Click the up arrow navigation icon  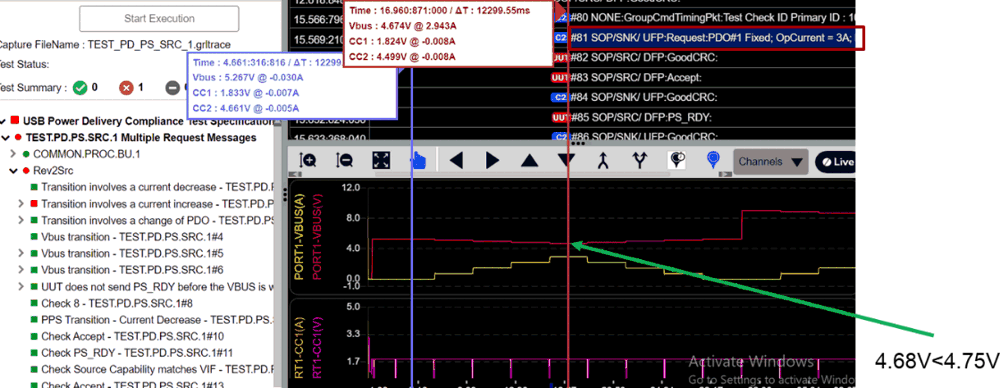[529, 161]
